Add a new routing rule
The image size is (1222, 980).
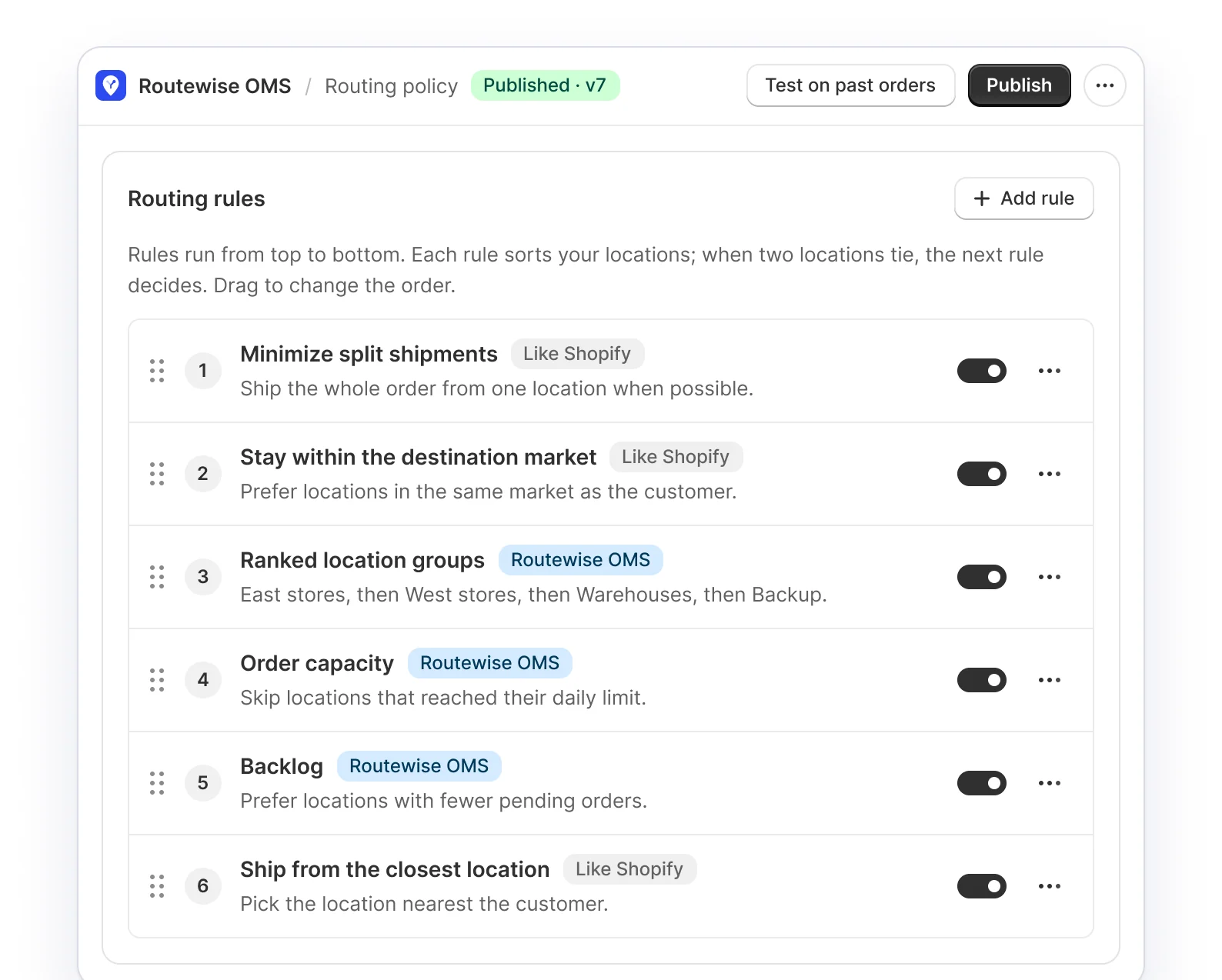pos(1023,198)
